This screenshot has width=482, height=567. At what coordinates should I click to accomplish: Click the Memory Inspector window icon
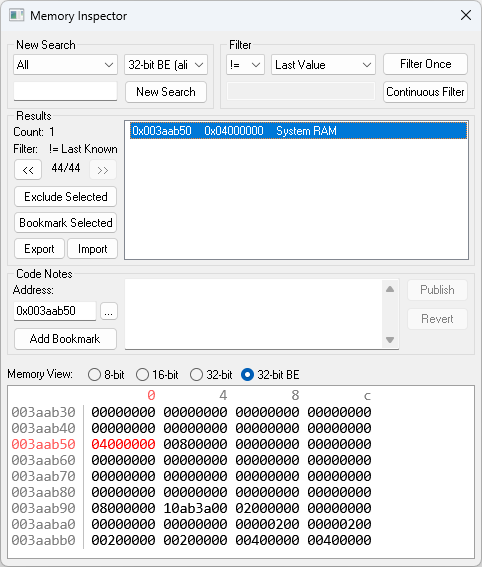click(x=17, y=16)
